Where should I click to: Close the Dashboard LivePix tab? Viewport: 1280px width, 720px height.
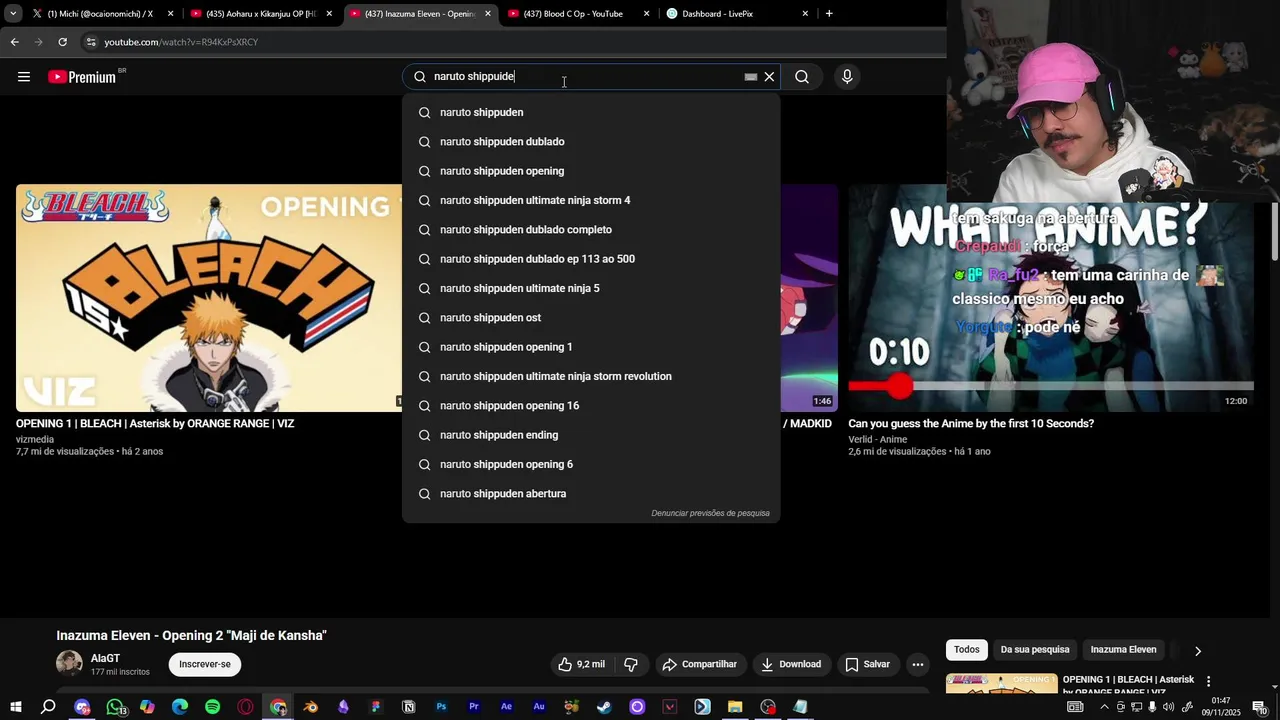[805, 14]
